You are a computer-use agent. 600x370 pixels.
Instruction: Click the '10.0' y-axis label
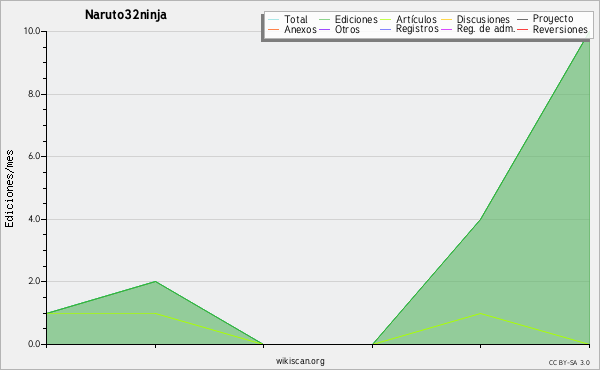point(32,31)
